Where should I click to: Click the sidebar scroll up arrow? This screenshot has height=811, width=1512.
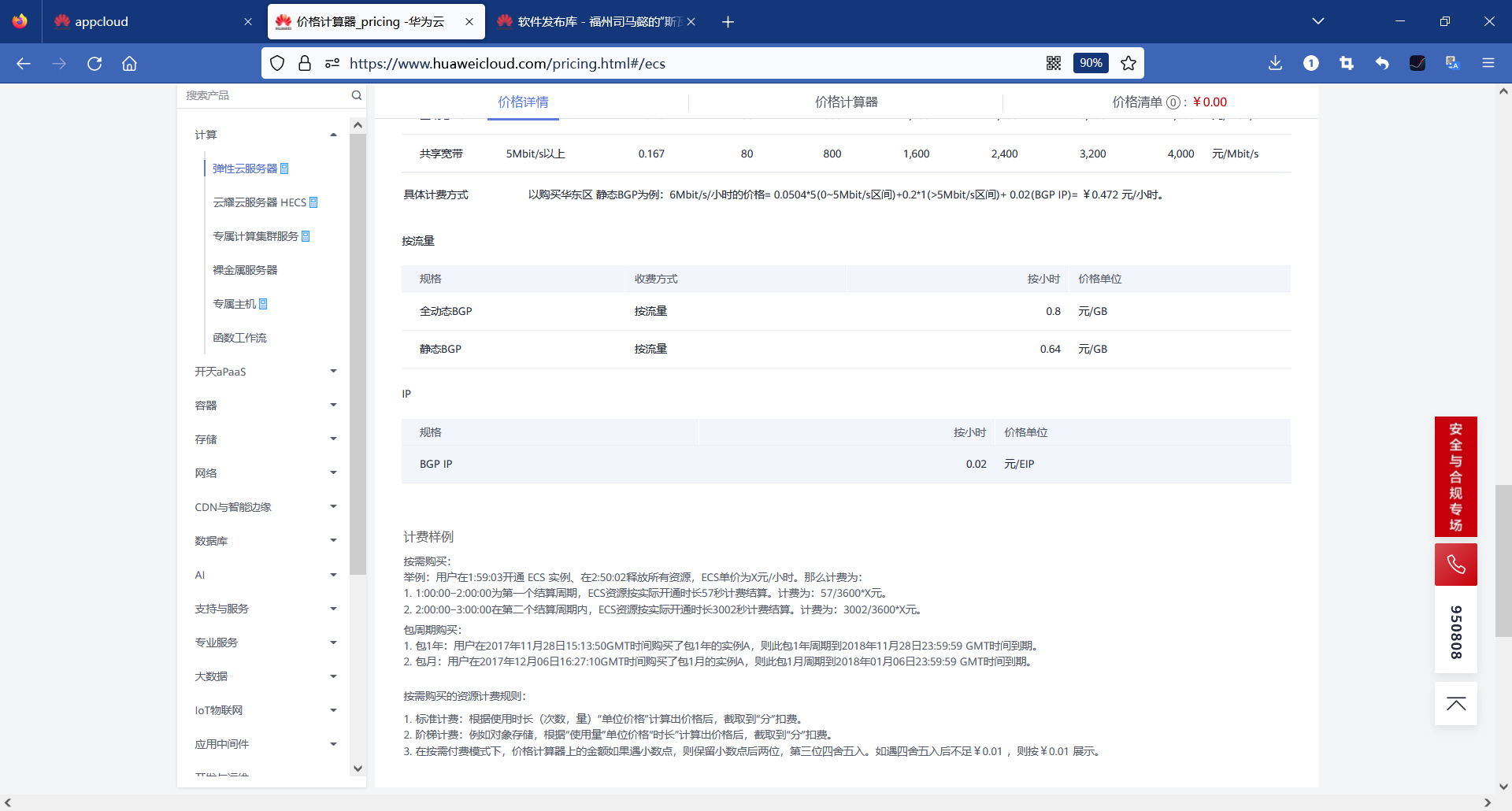click(x=358, y=125)
